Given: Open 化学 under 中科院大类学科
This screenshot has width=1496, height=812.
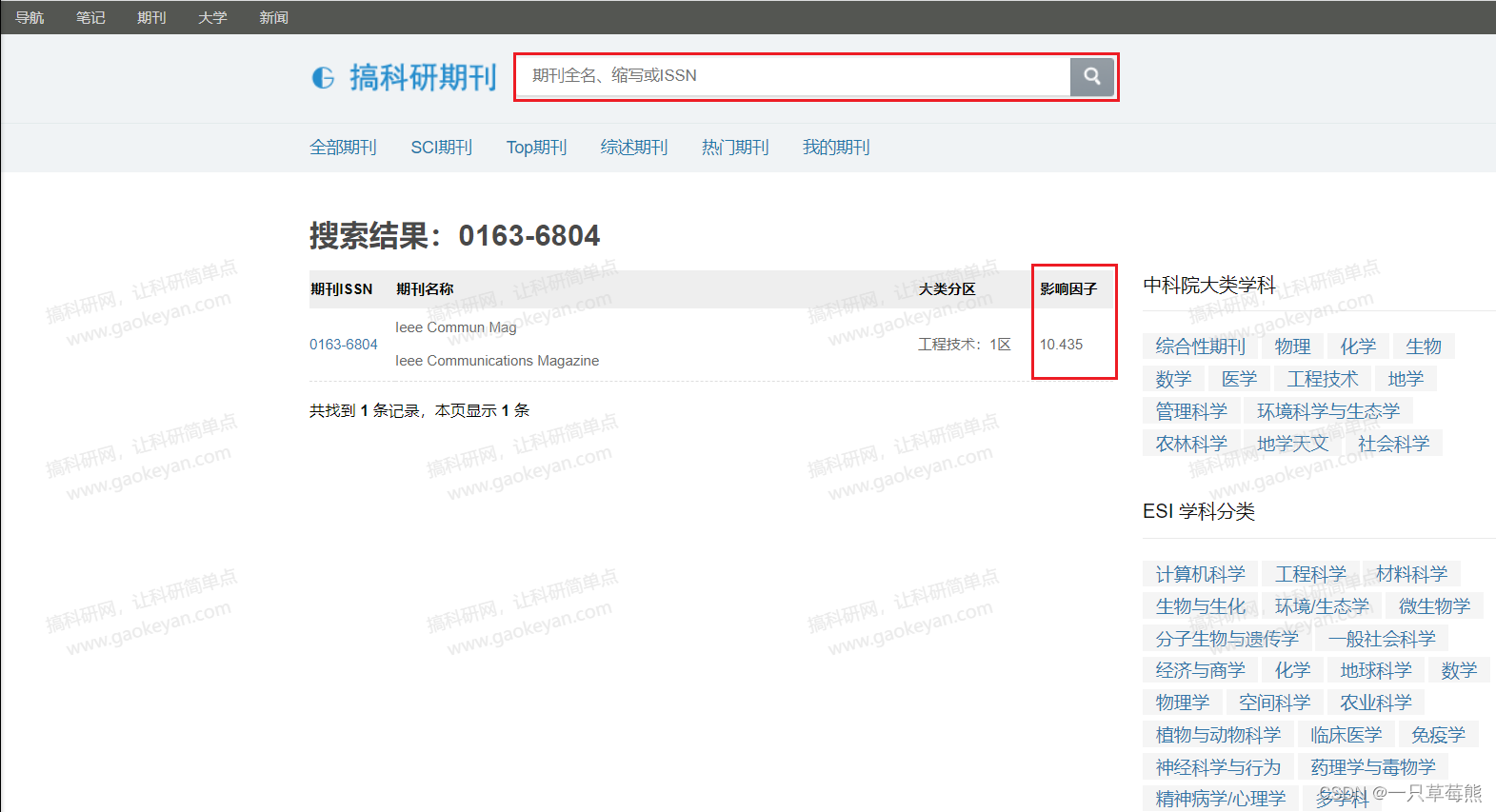Looking at the screenshot, I should pyautogui.click(x=1358, y=347).
